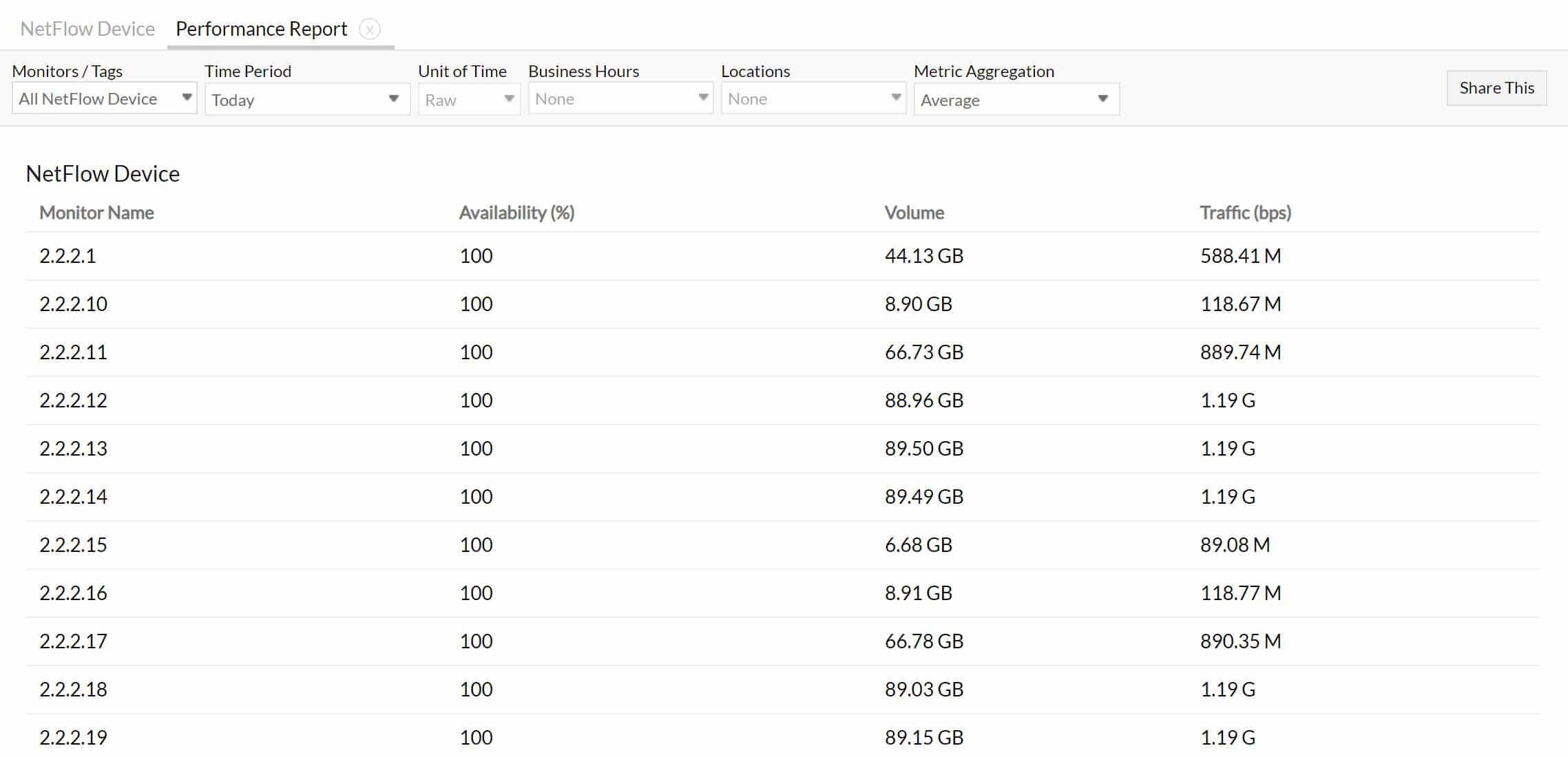Image resolution: width=1568 pixels, height=757 pixels.
Task: Open monitor 2.2.2.16
Action: (x=73, y=593)
